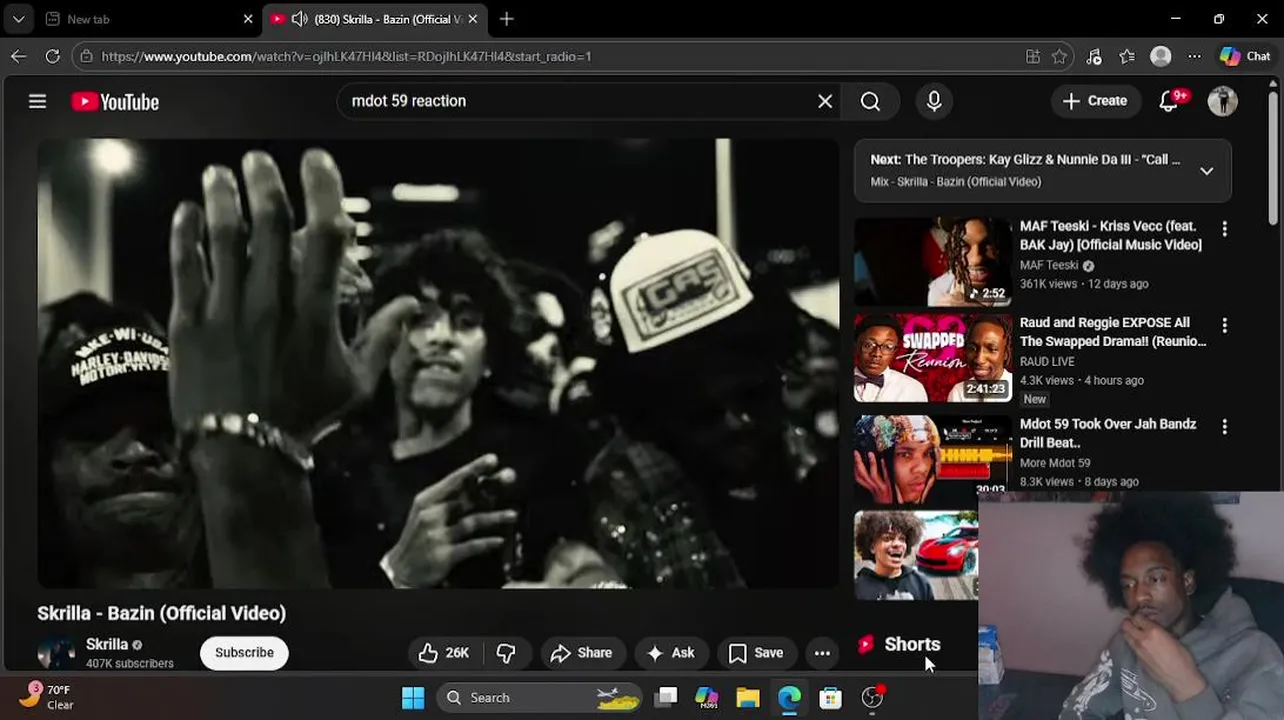Open the tab list dropdown arrow
The image size is (1284, 720).
click(18, 19)
